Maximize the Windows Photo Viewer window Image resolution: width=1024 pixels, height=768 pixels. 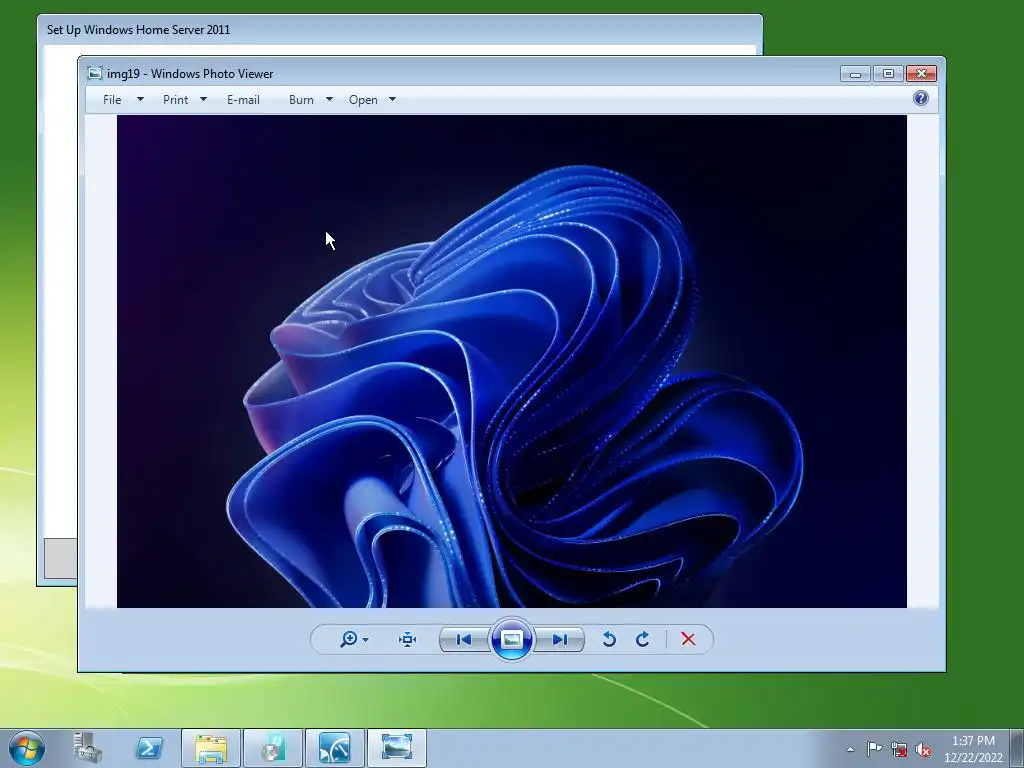coord(888,73)
